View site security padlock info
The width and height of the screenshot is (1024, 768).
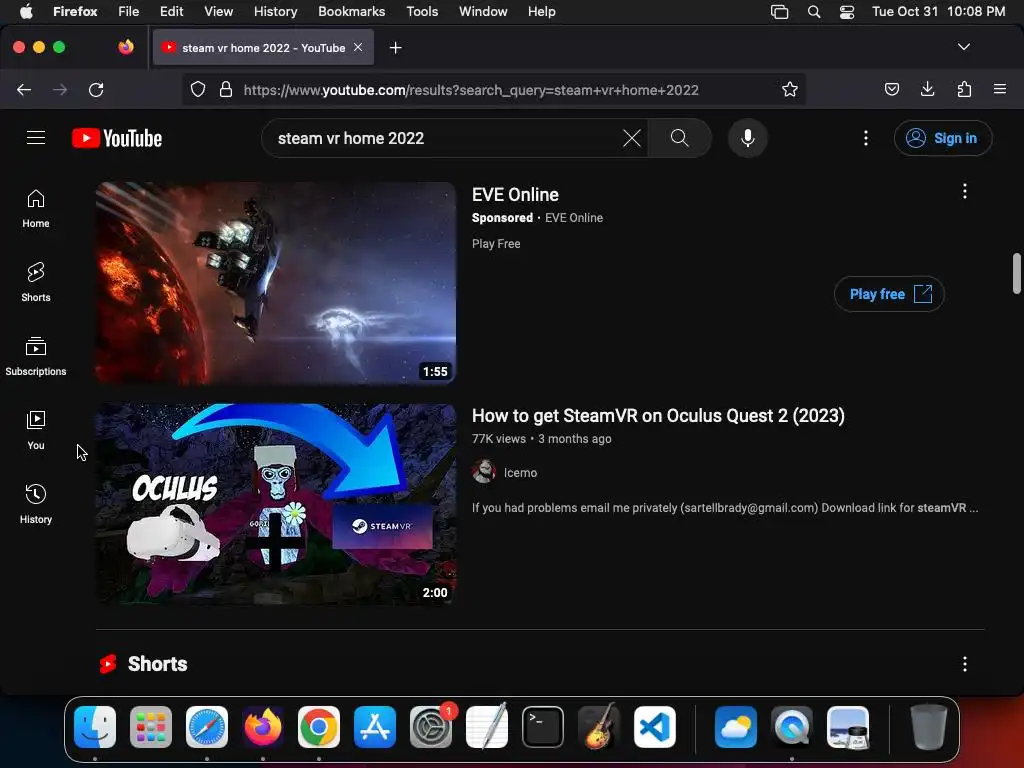(x=226, y=89)
